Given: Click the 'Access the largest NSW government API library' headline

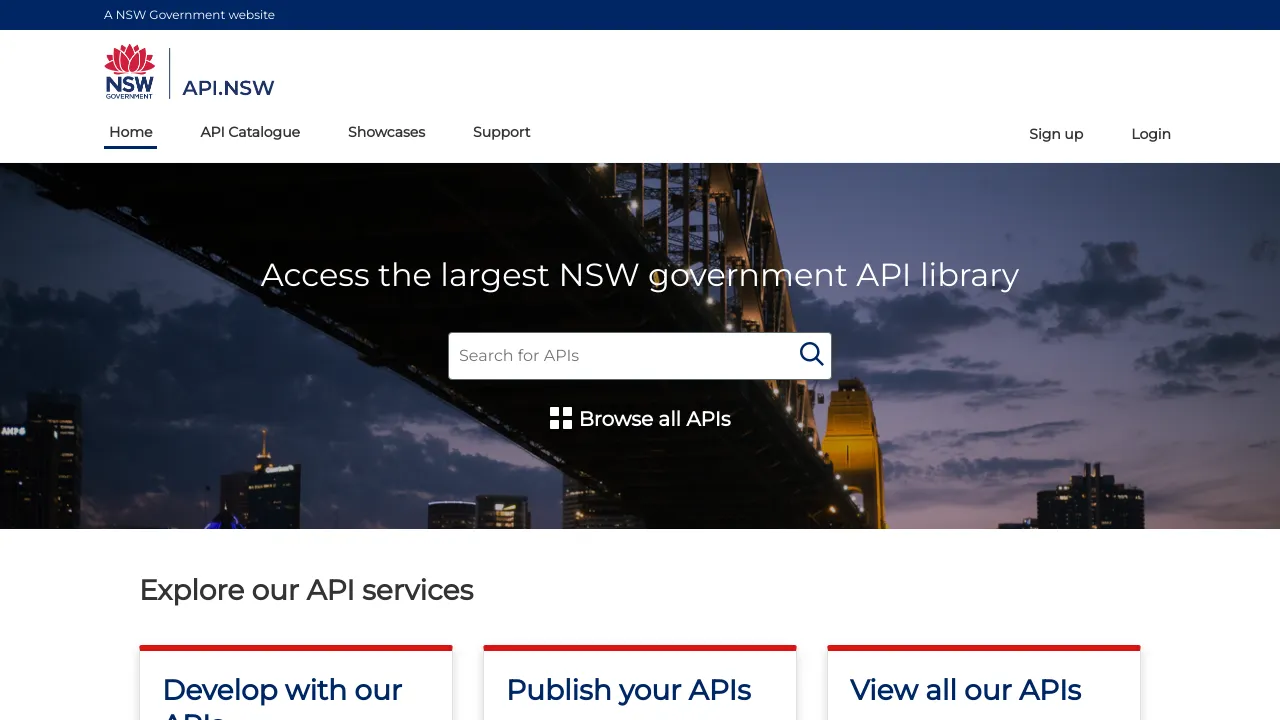Looking at the screenshot, I should 640,274.
